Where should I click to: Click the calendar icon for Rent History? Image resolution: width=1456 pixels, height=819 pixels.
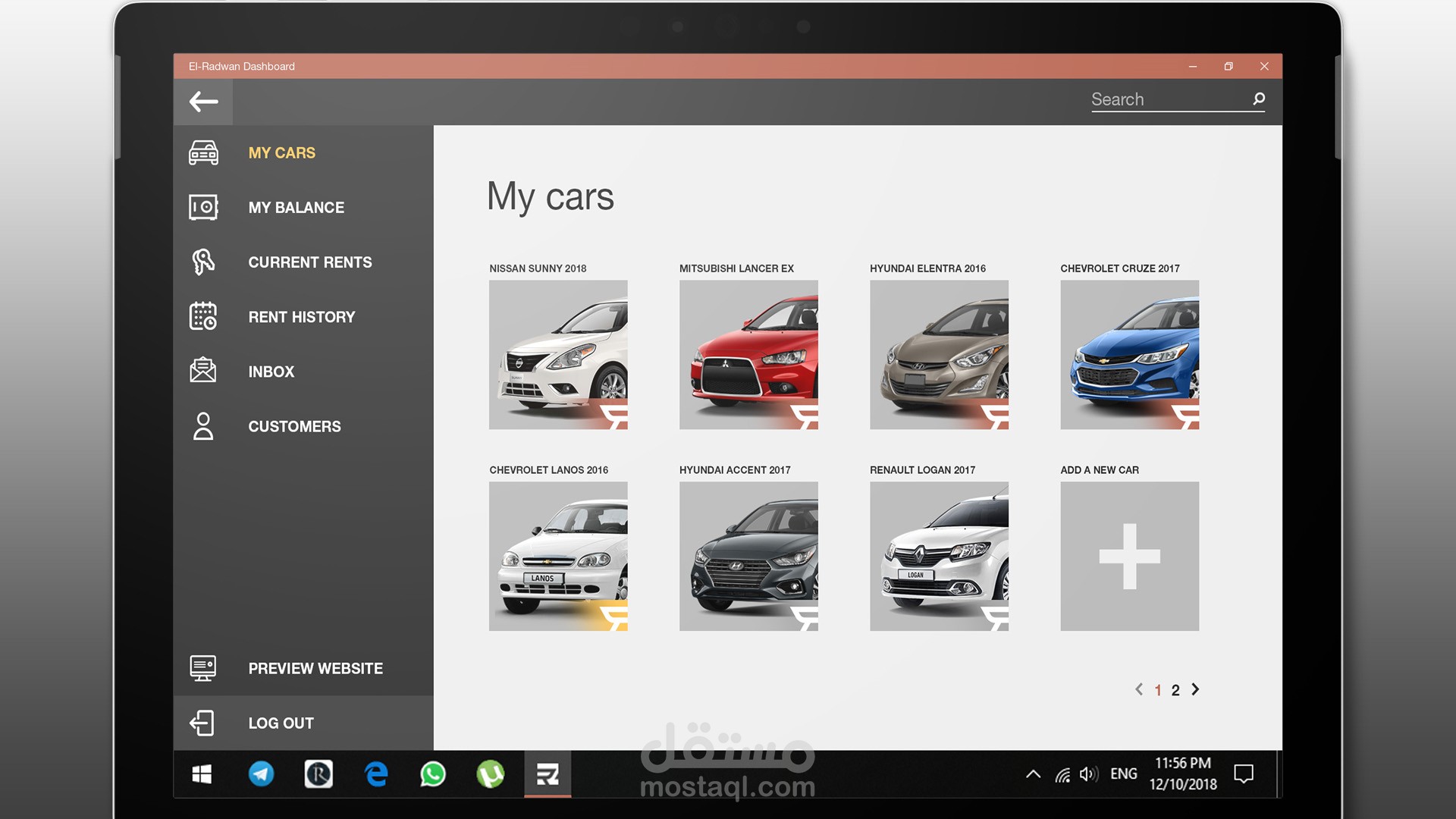pyautogui.click(x=203, y=316)
